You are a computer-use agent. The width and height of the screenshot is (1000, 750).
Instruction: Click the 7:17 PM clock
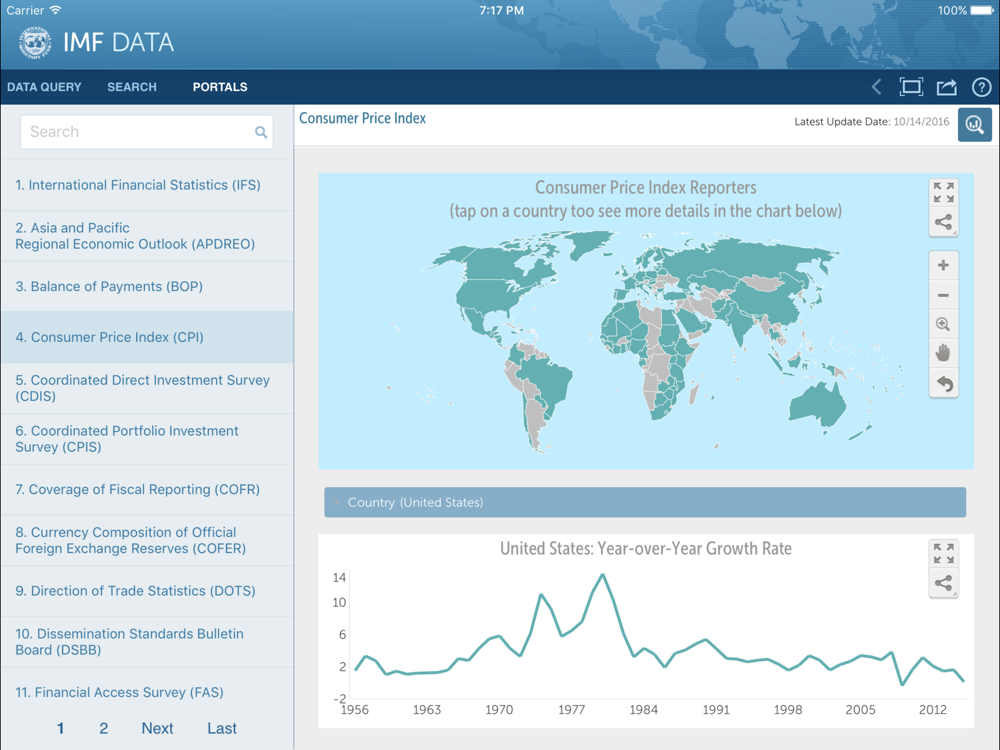pos(501,10)
